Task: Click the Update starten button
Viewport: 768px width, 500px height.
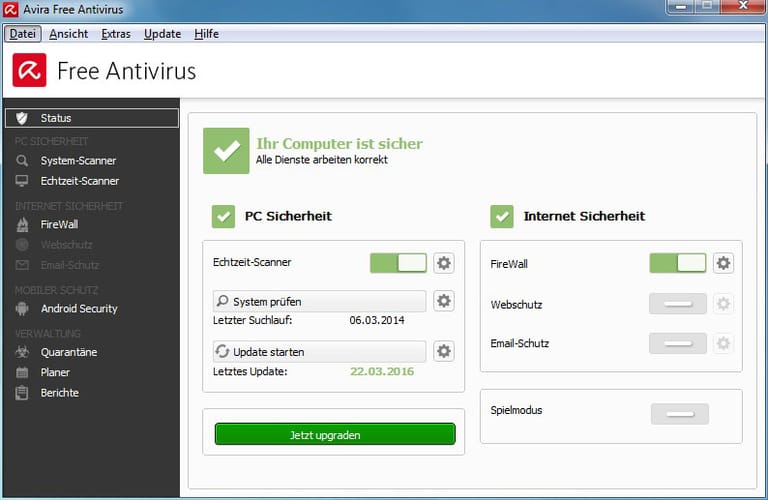Action: click(x=319, y=352)
